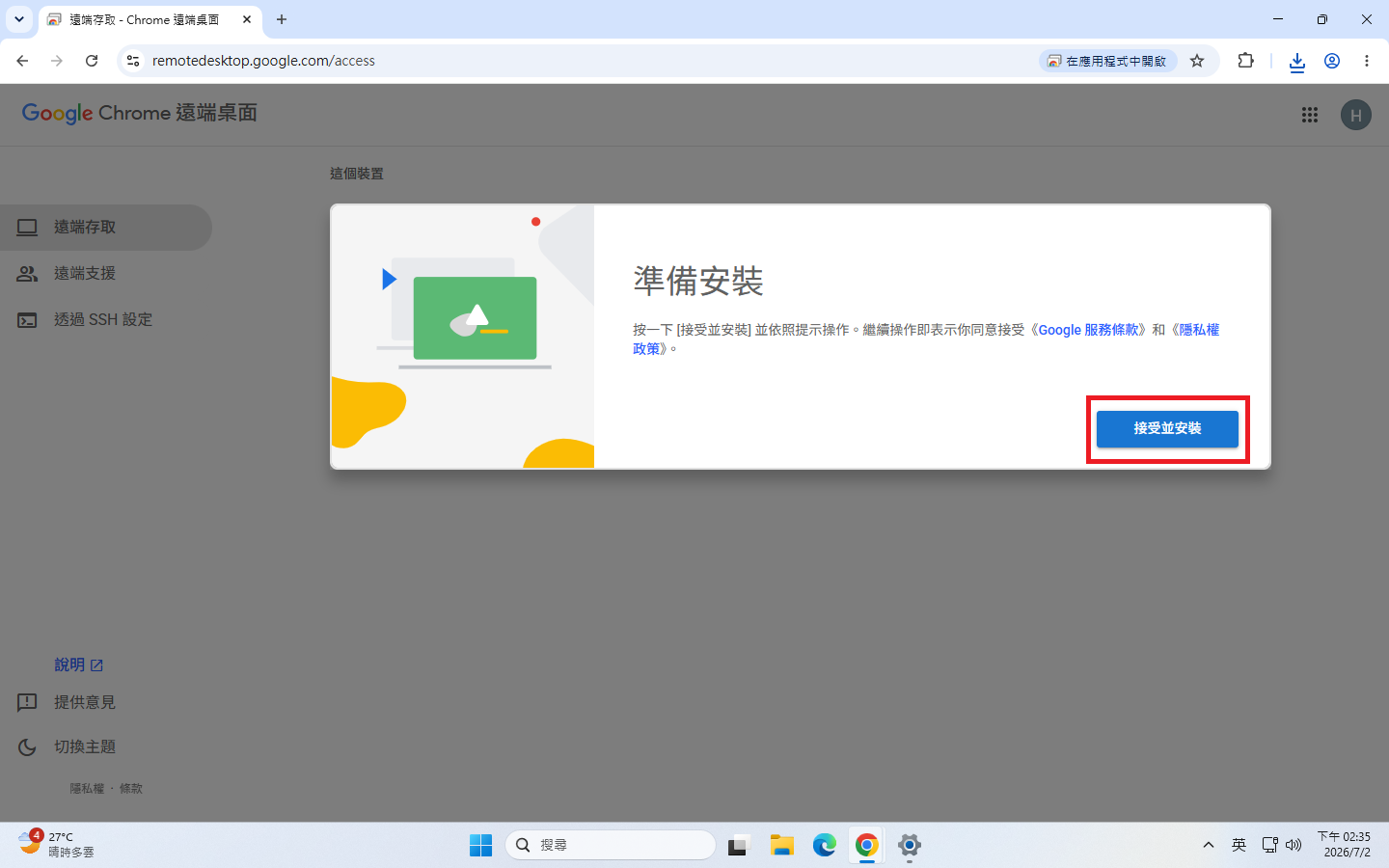Viewport: 1389px width, 868px height.
Task: View site information icon in address bar
Action: [133, 61]
